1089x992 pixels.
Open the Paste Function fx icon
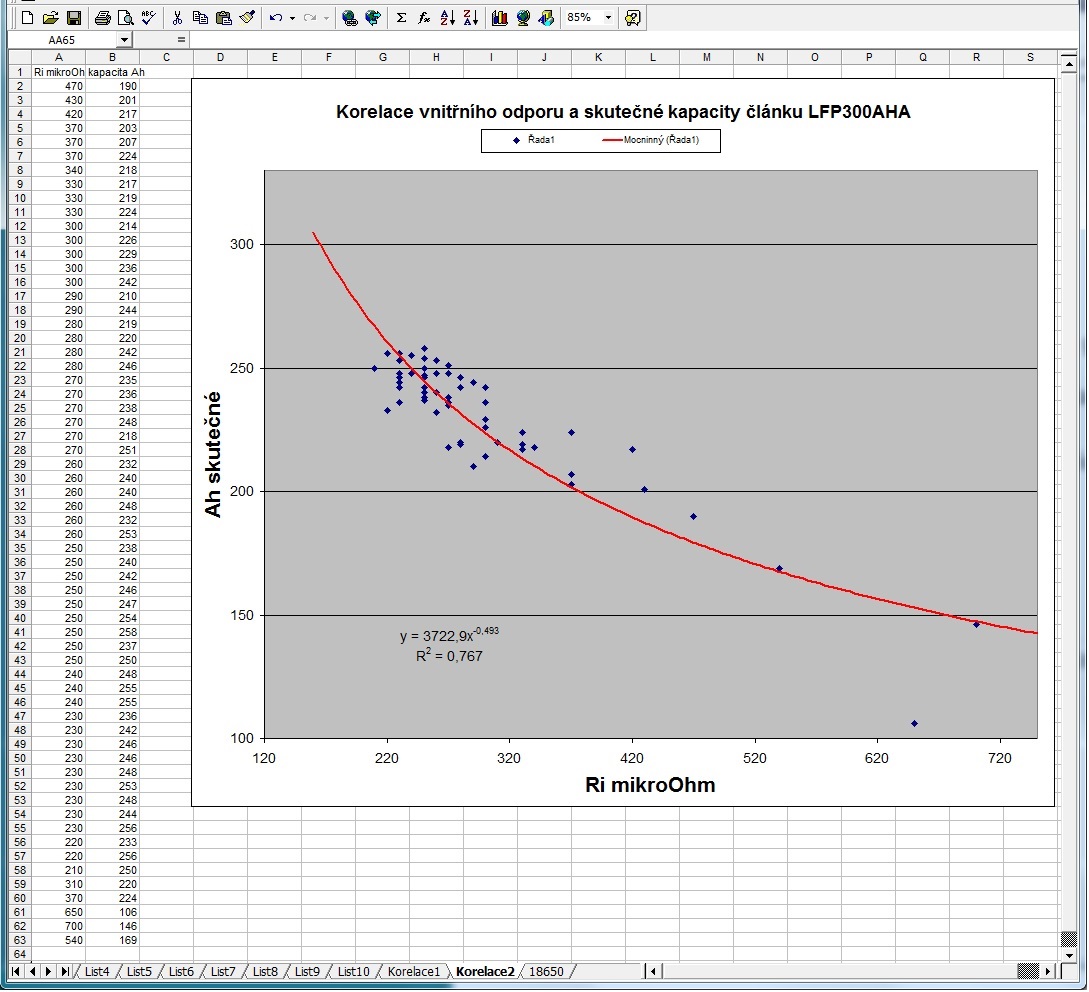pyautogui.click(x=424, y=17)
